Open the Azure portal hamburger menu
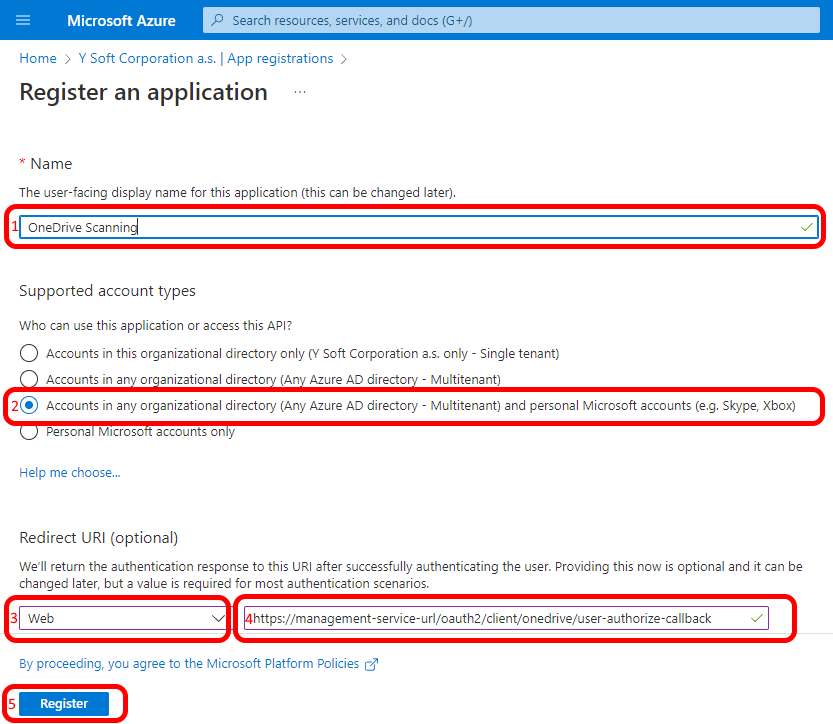The height and width of the screenshot is (724, 833). 22,20
